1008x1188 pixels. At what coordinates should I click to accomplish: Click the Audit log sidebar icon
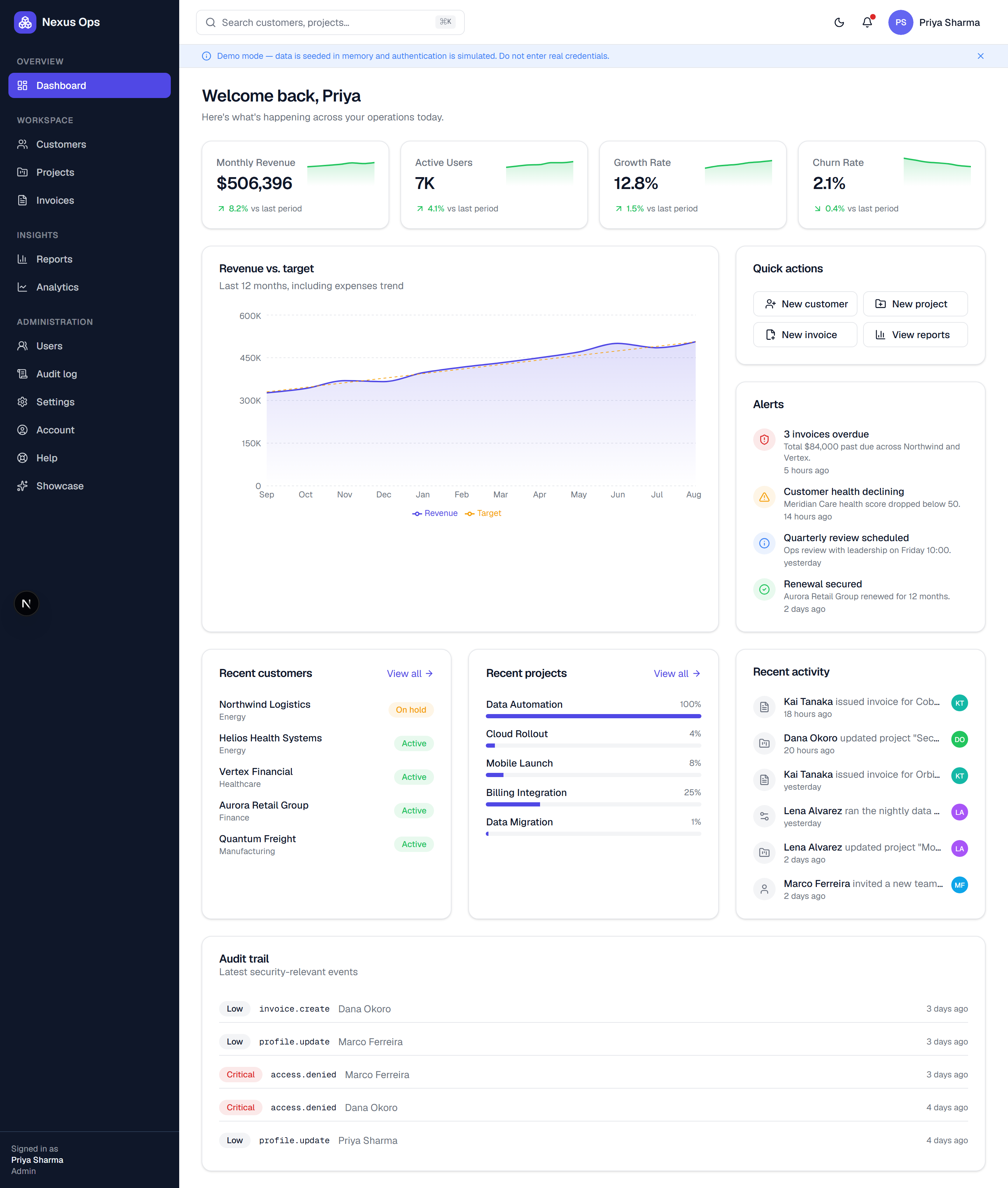[x=22, y=374]
